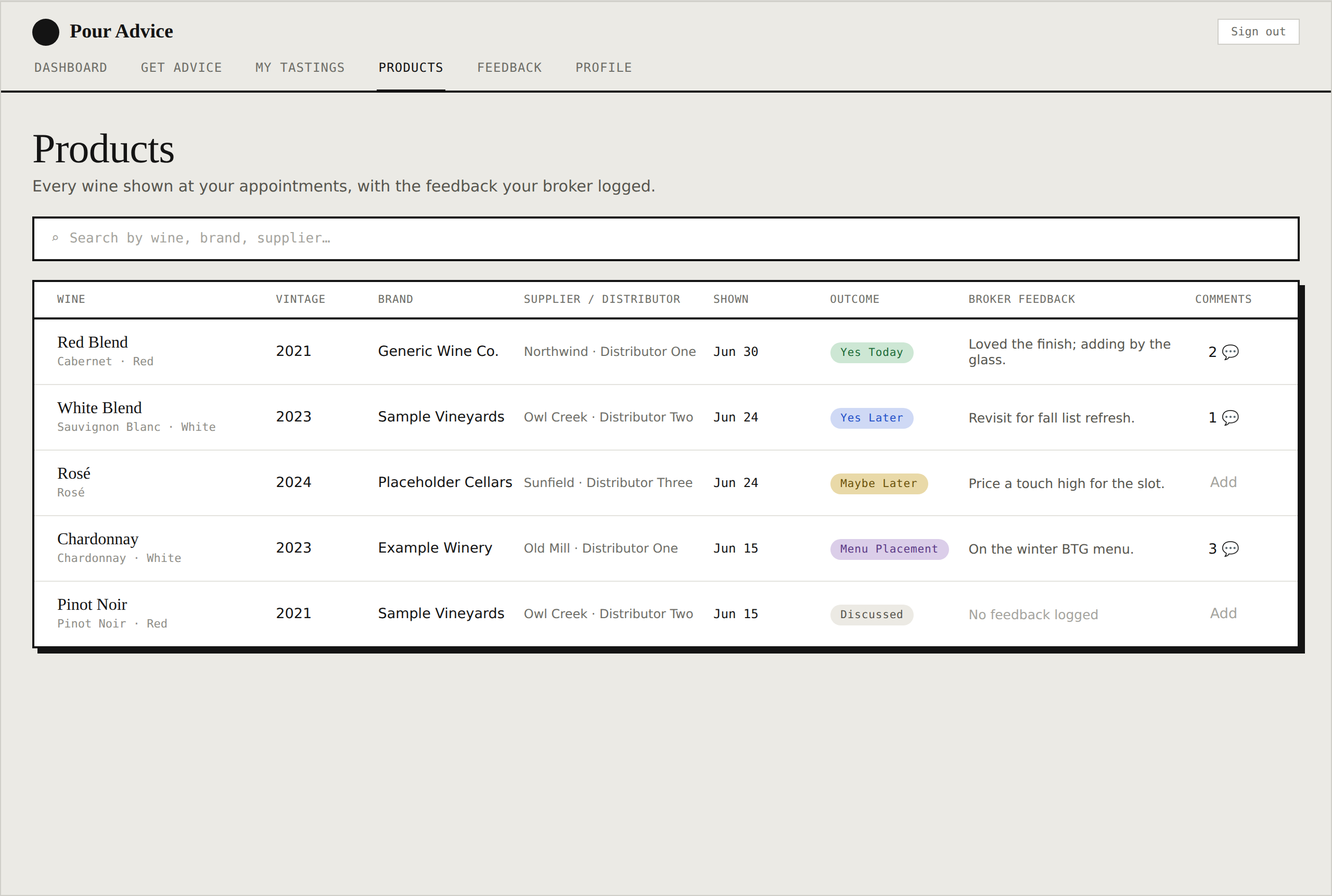Click 'No feedback logged' text
This screenshot has width=1332, height=896.
point(1033,615)
